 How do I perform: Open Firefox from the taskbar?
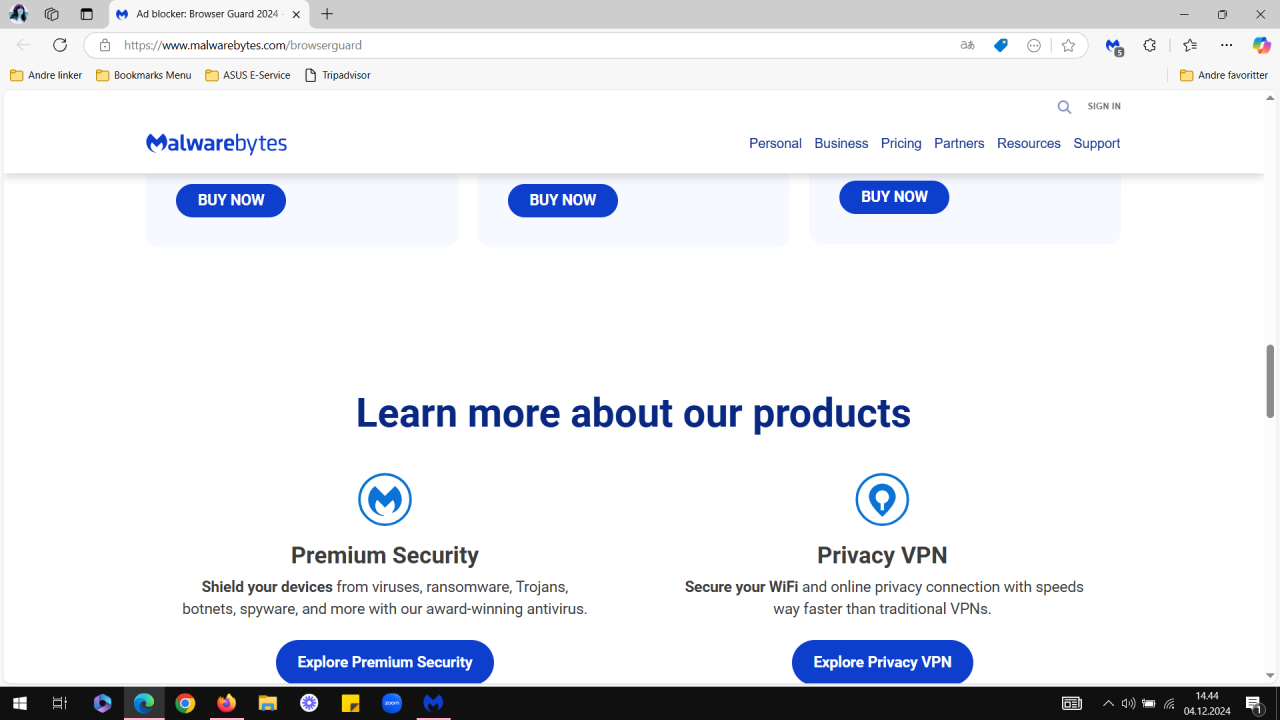pos(227,703)
